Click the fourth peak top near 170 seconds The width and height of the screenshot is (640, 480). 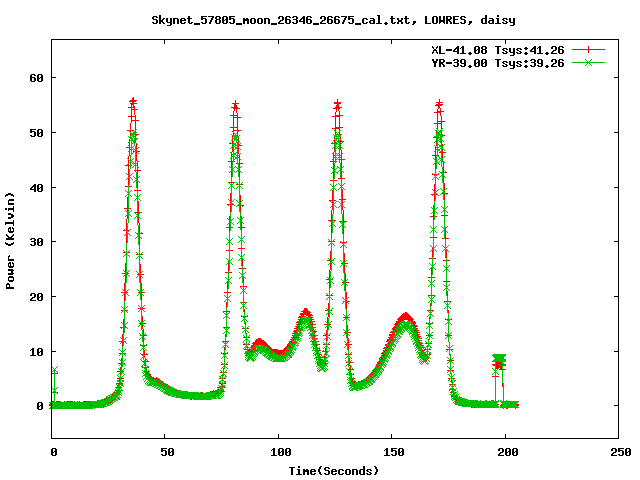click(439, 105)
